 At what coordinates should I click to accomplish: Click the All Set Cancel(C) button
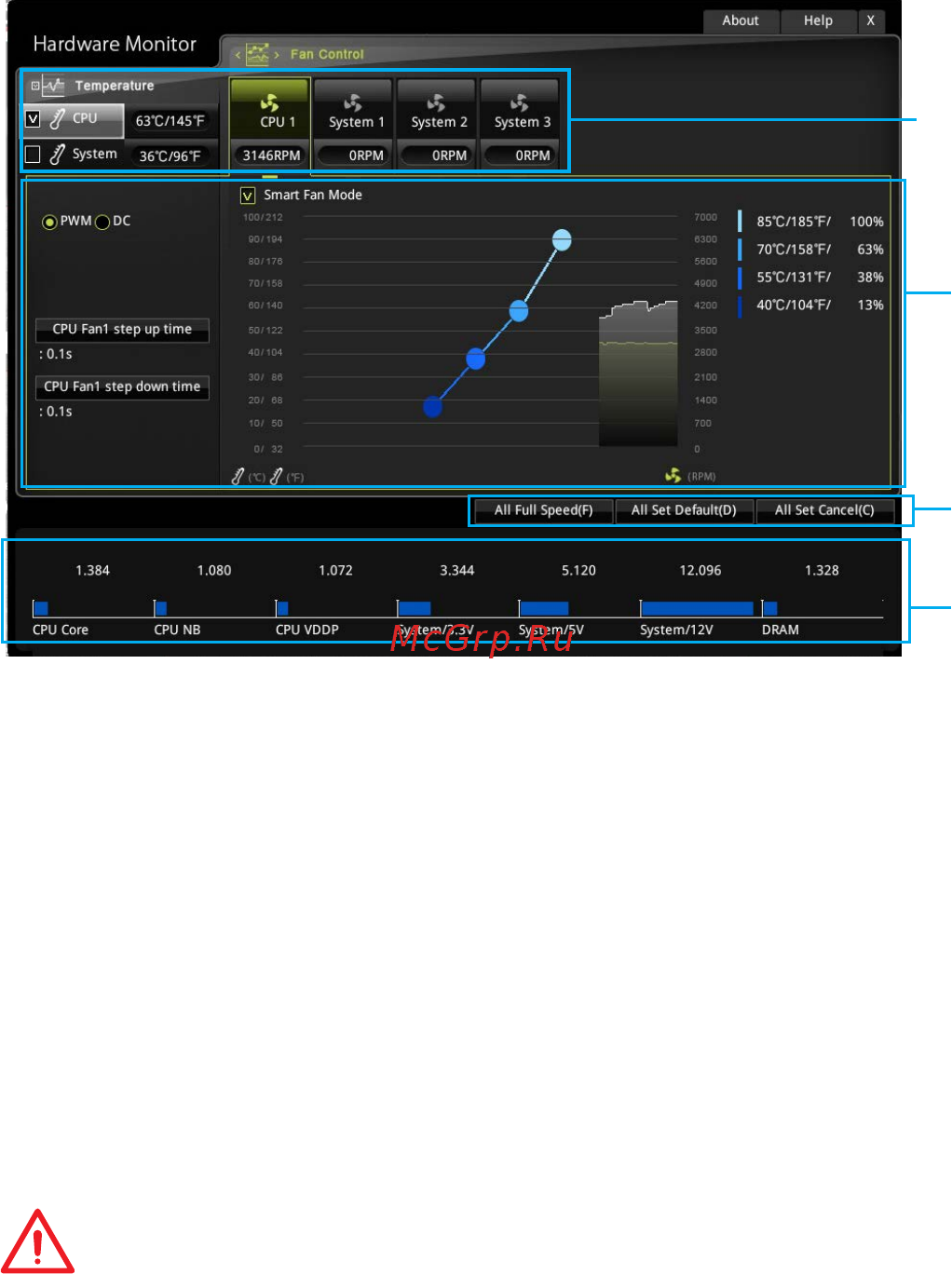(x=824, y=510)
